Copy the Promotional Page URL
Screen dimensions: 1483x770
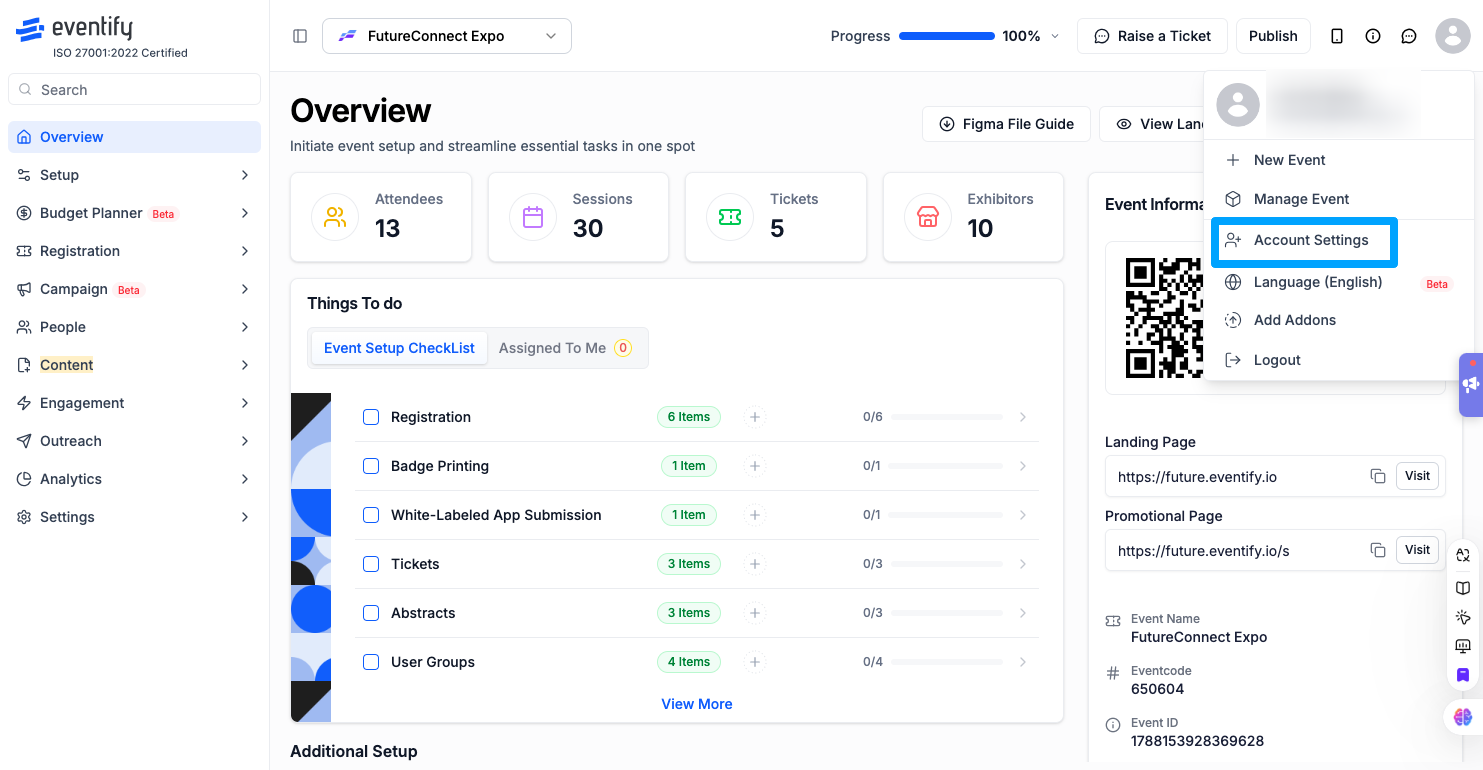1378,550
